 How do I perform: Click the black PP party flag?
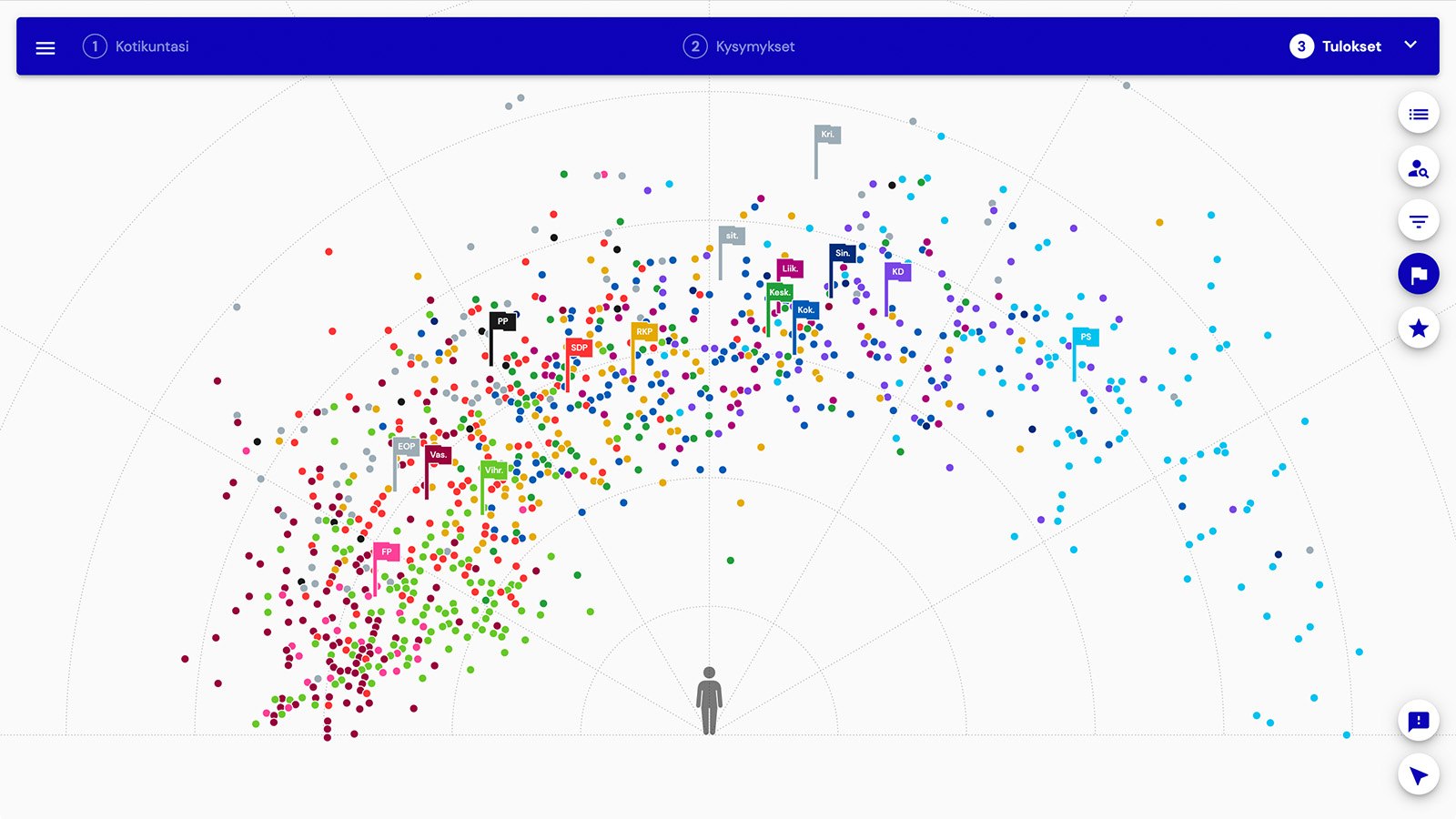[x=502, y=321]
